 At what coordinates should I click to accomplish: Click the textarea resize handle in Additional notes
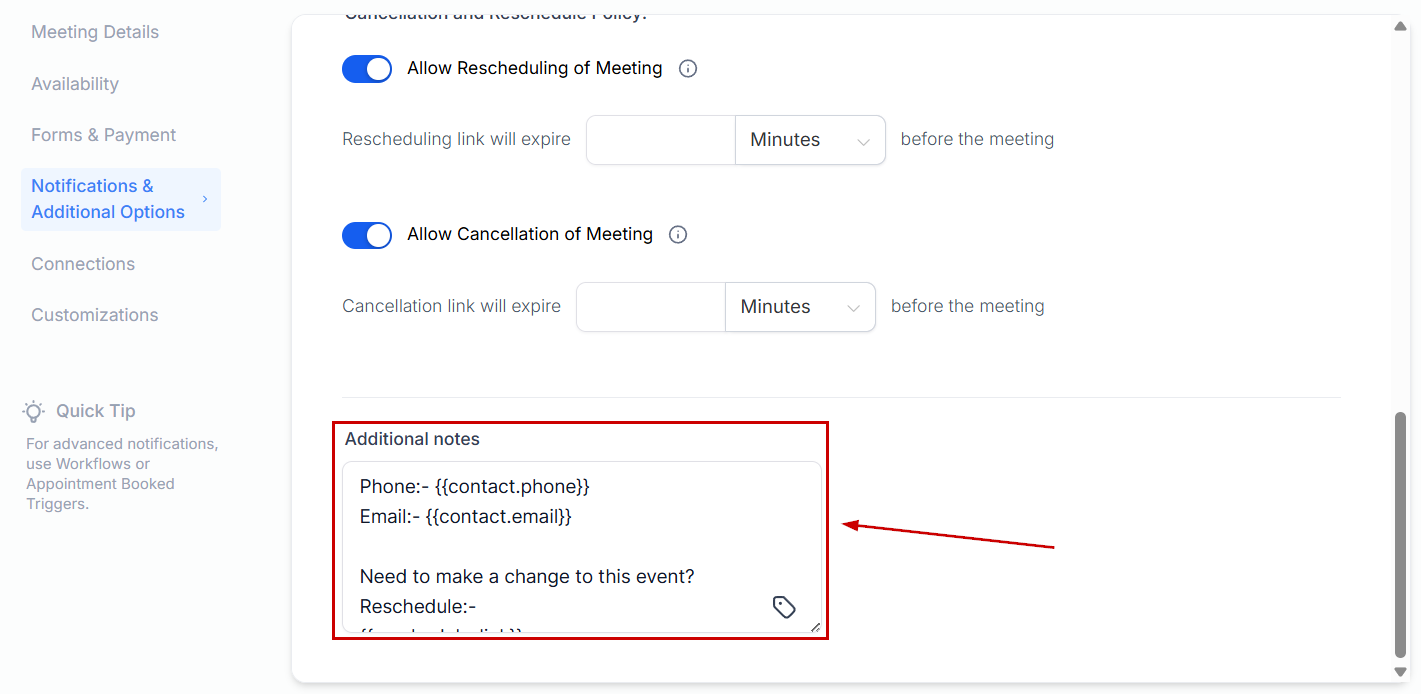pyautogui.click(x=815, y=627)
